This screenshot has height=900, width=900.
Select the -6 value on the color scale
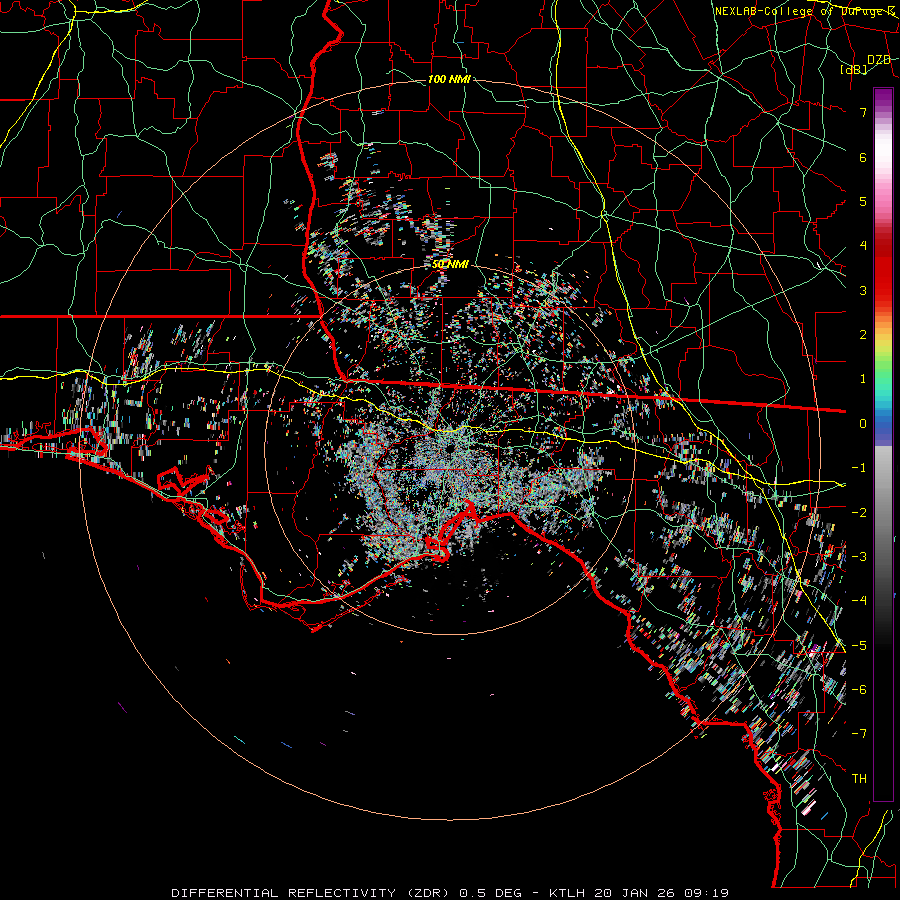pos(859,689)
